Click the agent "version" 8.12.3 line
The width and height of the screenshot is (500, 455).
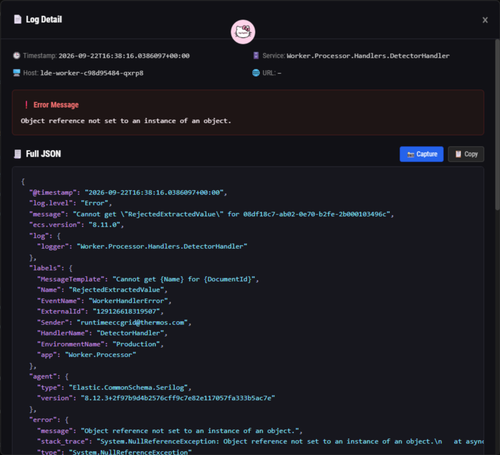pyautogui.click(x=156, y=398)
